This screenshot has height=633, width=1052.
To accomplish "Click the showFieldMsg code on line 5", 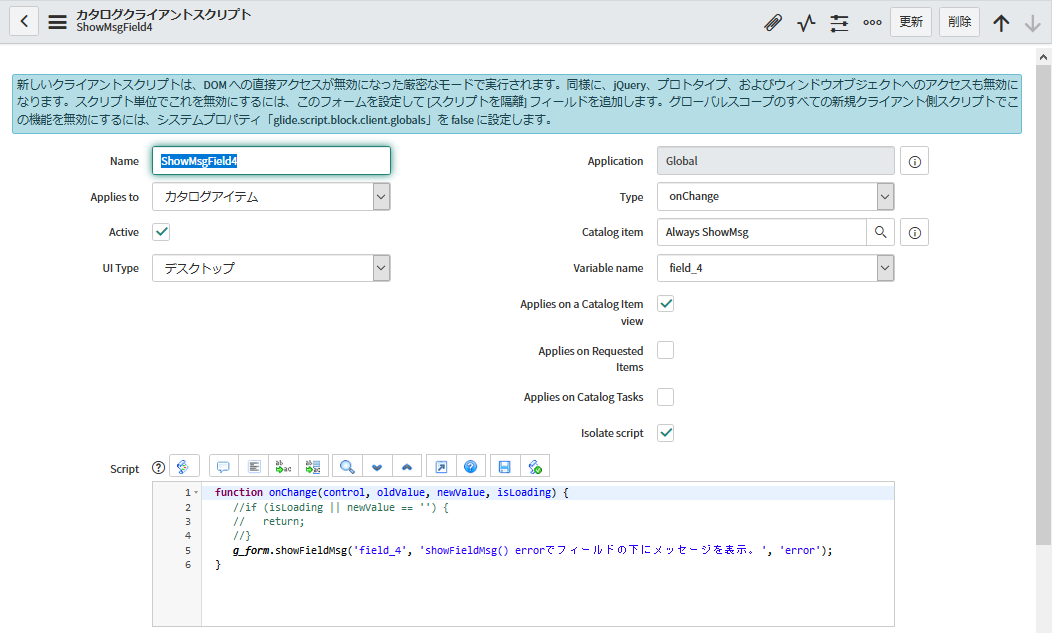I will pyautogui.click(x=532, y=550).
